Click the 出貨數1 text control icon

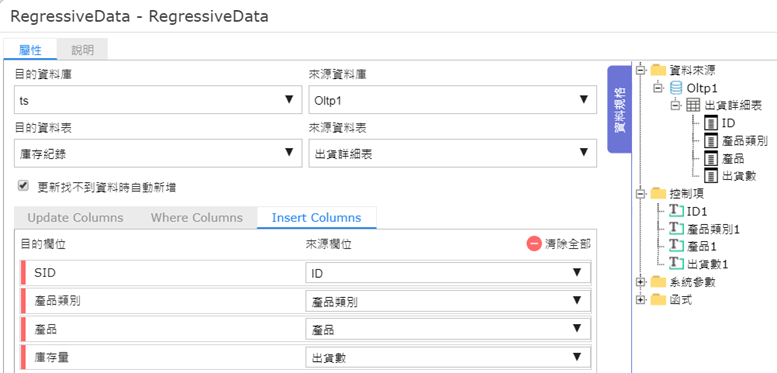tap(676, 263)
